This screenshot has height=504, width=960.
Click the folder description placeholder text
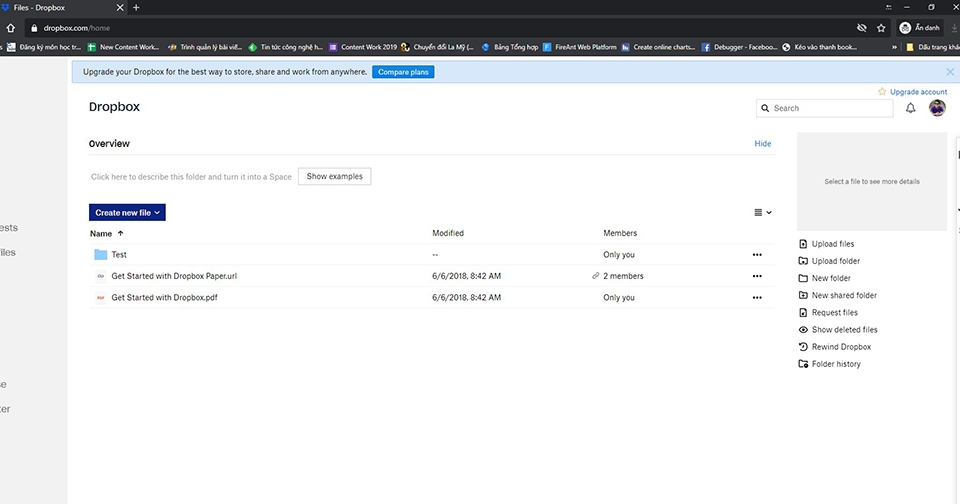[191, 177]
